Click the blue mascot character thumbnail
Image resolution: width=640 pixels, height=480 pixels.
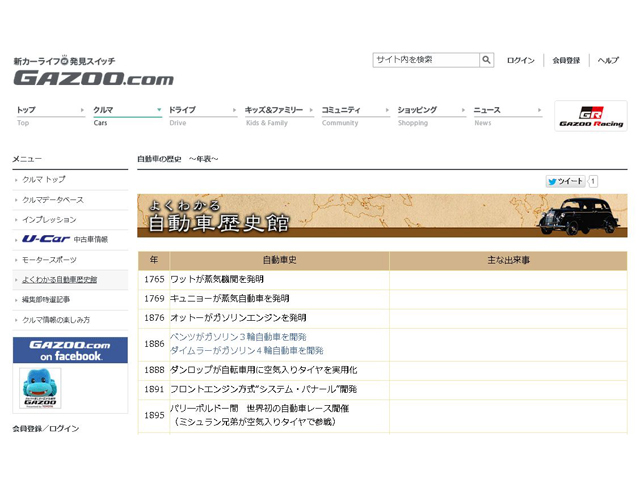click(40, 388)
